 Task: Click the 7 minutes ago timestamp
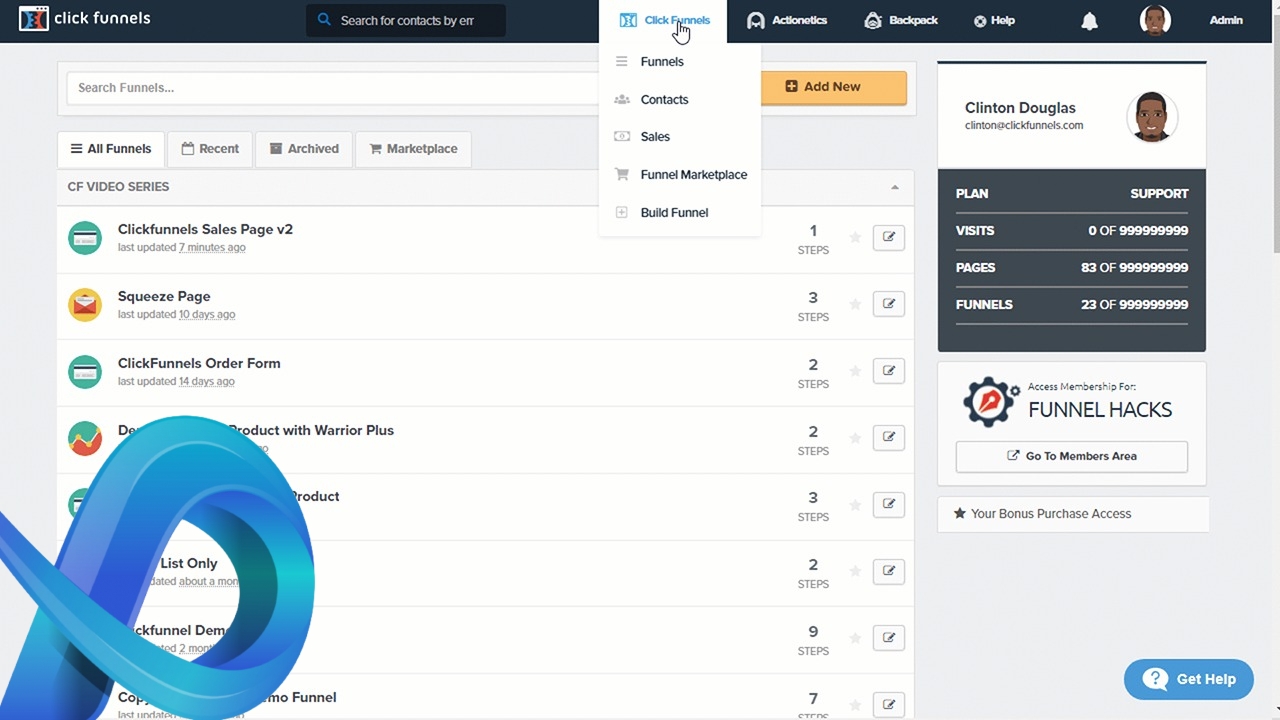pyautogui.click(x=212, y=247)
